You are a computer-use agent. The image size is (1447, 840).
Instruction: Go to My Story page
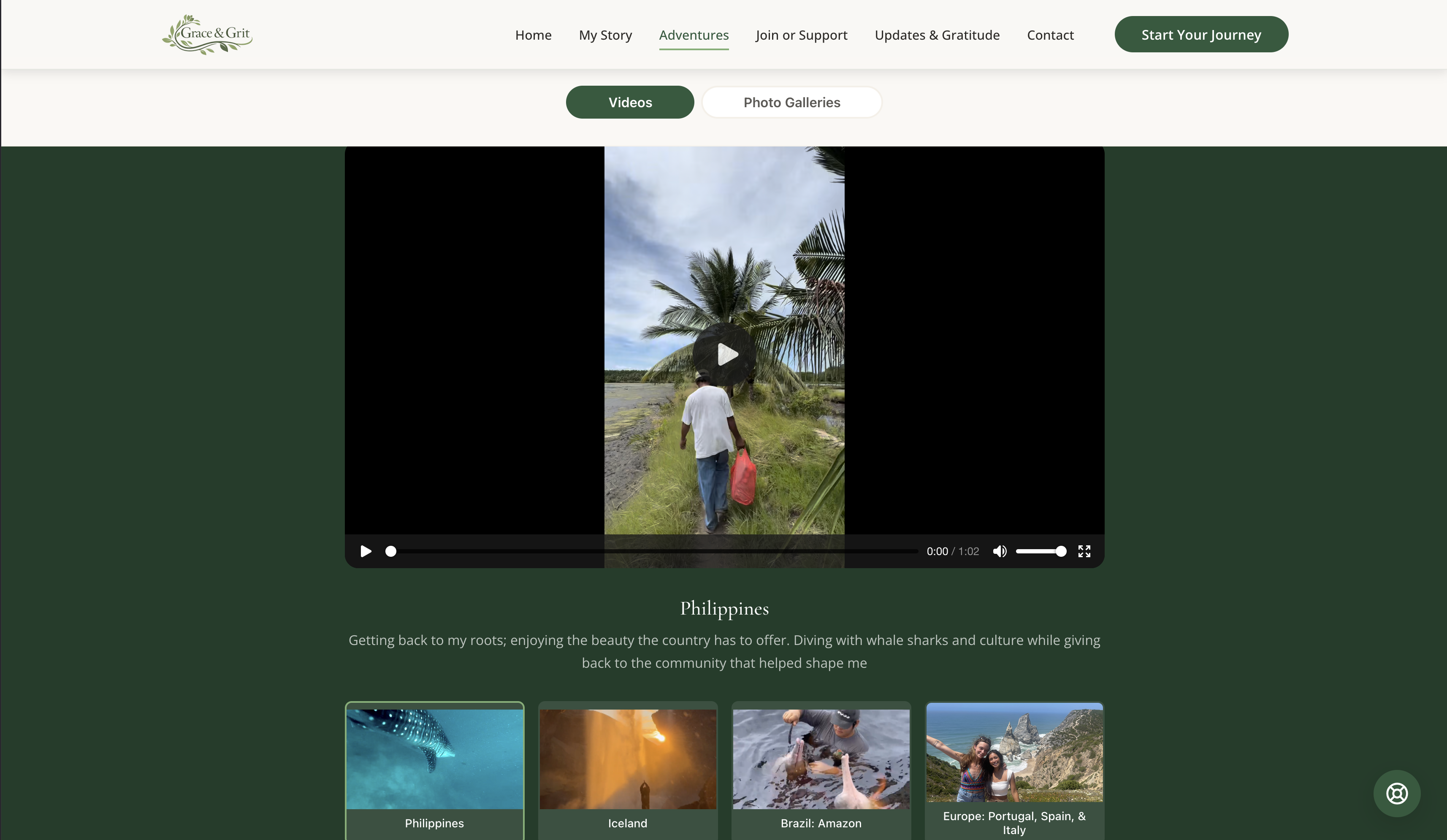click(605, 35)
